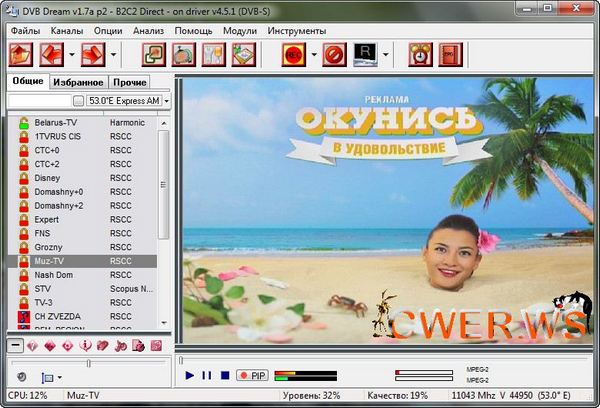Click the red stop recording icon
This screenshot has height=408, width=600.
[335, 53]
